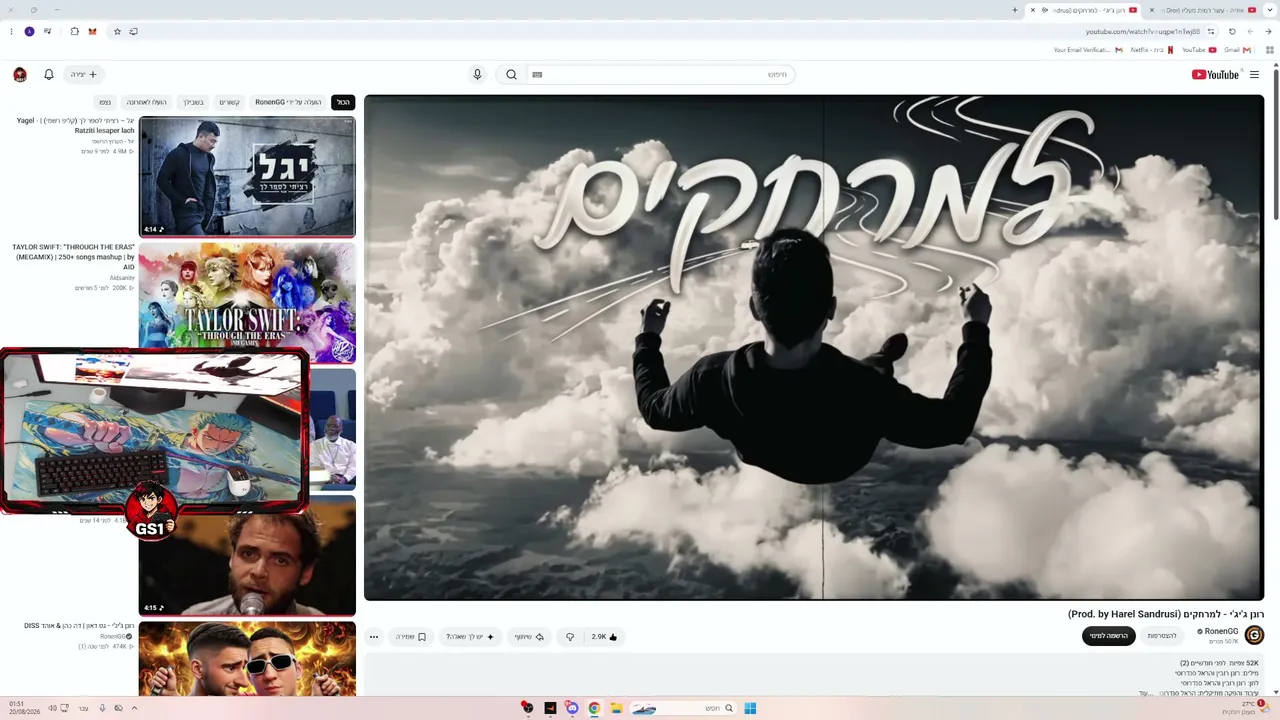Open 'TAYLOR SWIFT: THROUGH THE ERAS' title link
This screenshot has width=1280, height=720.
(73, 257)
